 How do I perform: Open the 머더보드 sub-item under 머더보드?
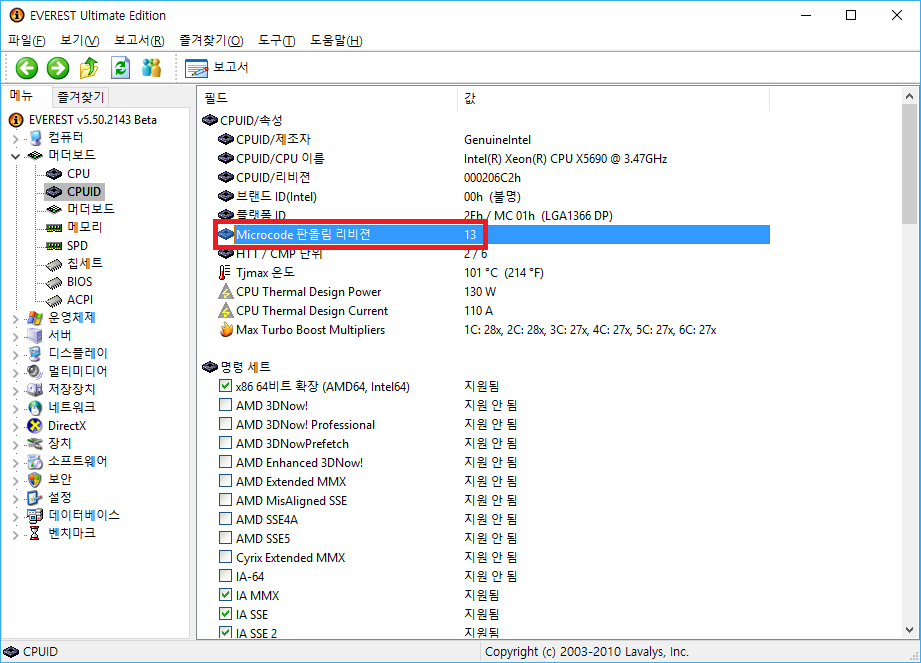(x=80, y=209)
